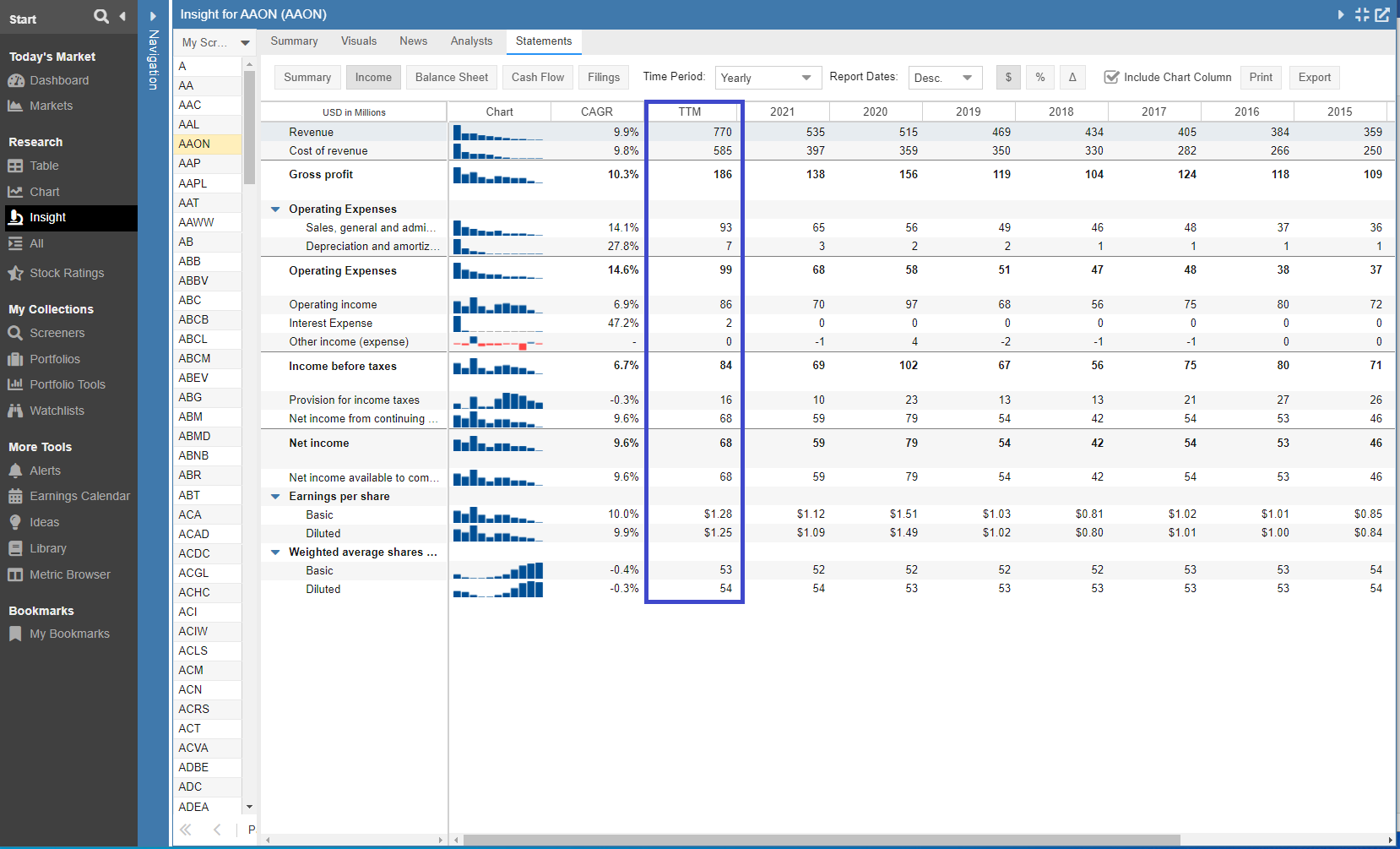Click the CAGR column header
Screen dimensions: 1400x849
click(597, 112)
